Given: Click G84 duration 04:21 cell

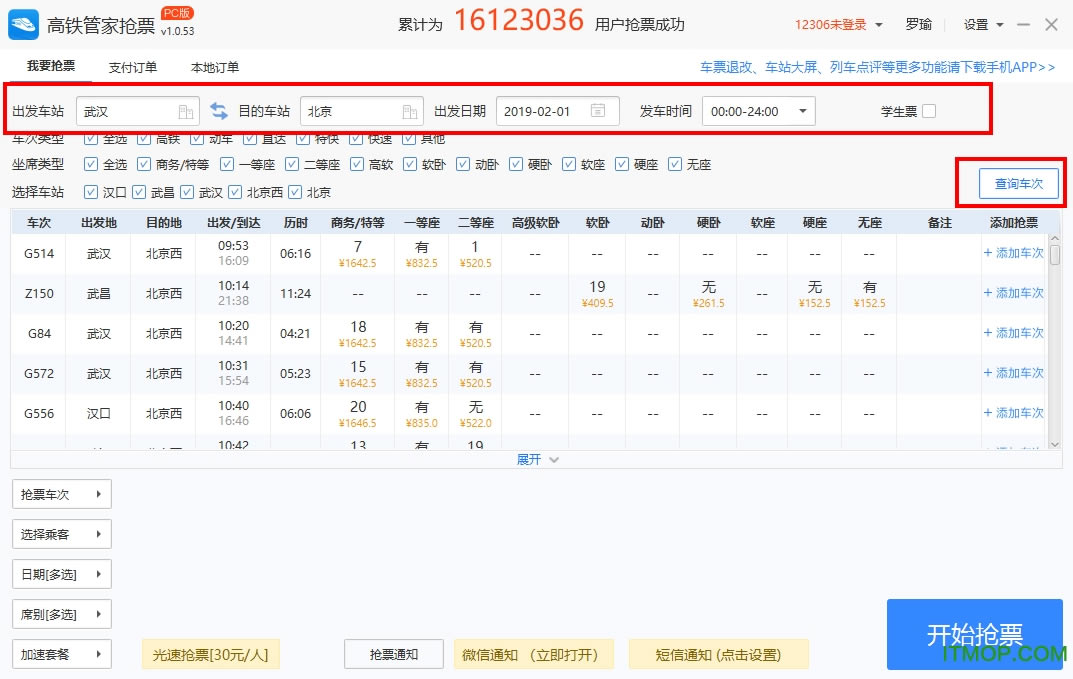Looking at the screenshot, I should pos(296,333).
